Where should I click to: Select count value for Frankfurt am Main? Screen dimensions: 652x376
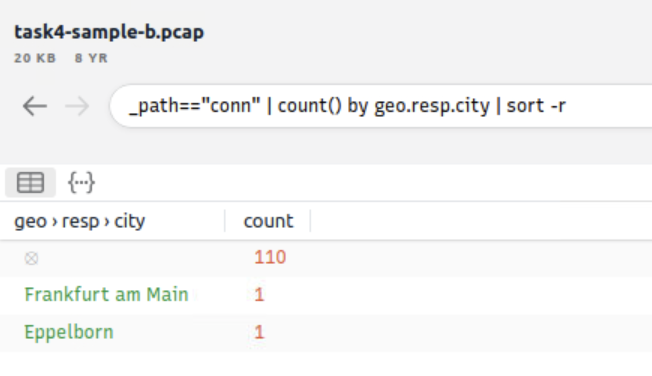pyautogui.click(x=259, y=295)
